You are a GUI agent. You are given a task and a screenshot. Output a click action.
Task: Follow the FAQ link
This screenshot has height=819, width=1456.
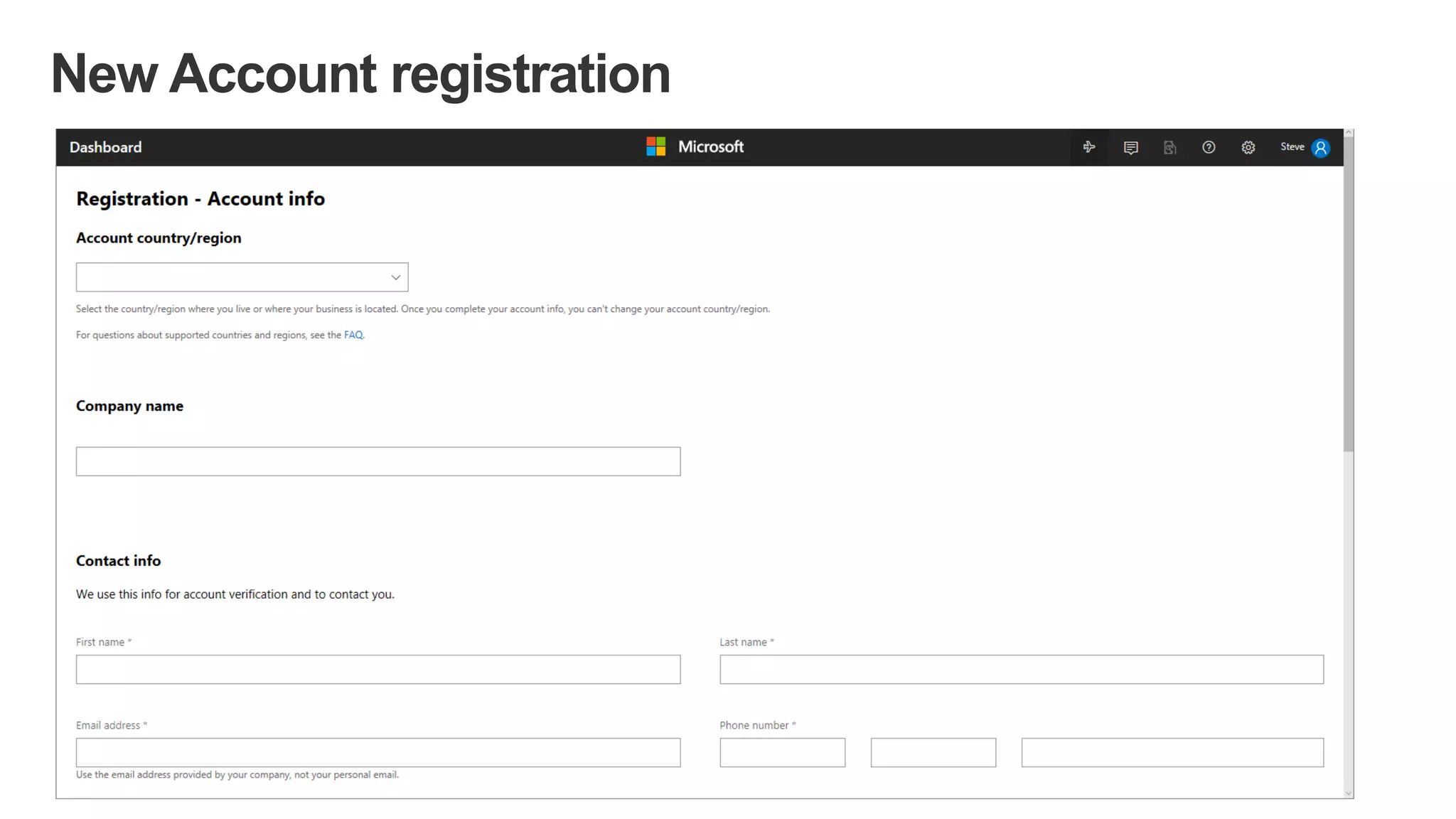(x=353, y=335)
